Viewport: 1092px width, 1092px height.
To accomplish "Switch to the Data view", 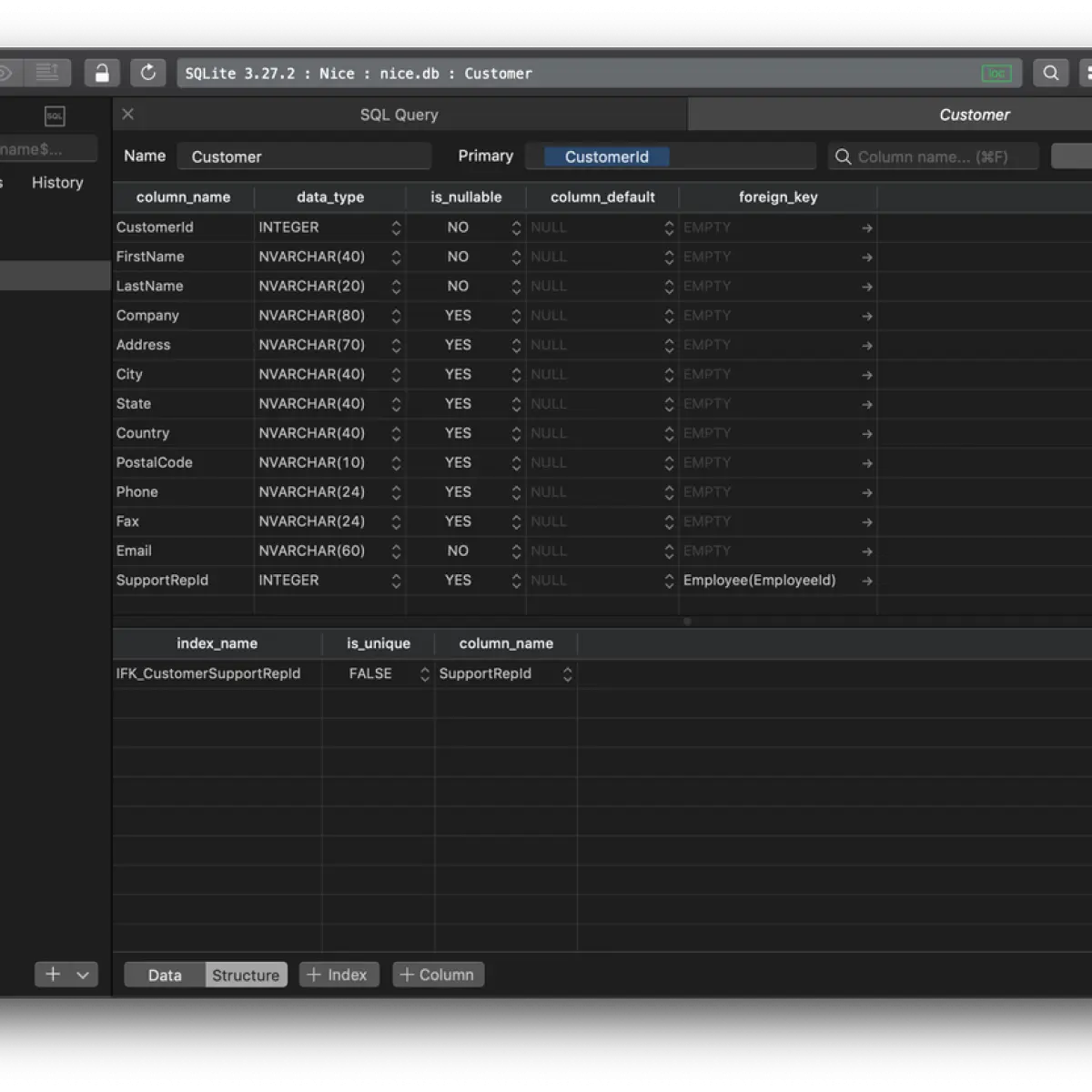I will [165, 975].
